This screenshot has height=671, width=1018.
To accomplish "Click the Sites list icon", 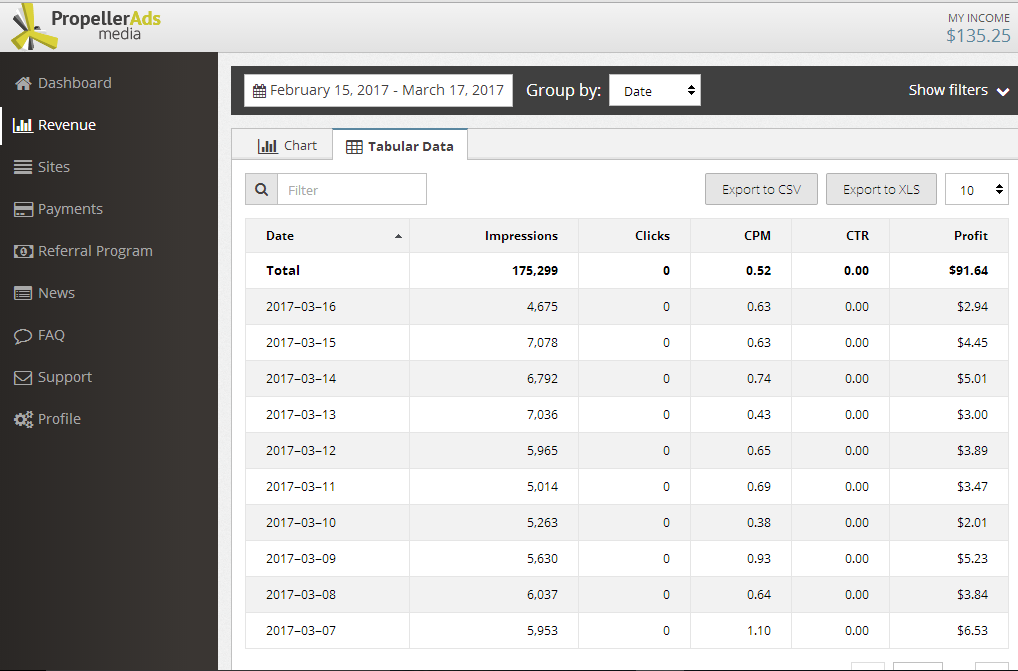I will [x=23, y=167].
